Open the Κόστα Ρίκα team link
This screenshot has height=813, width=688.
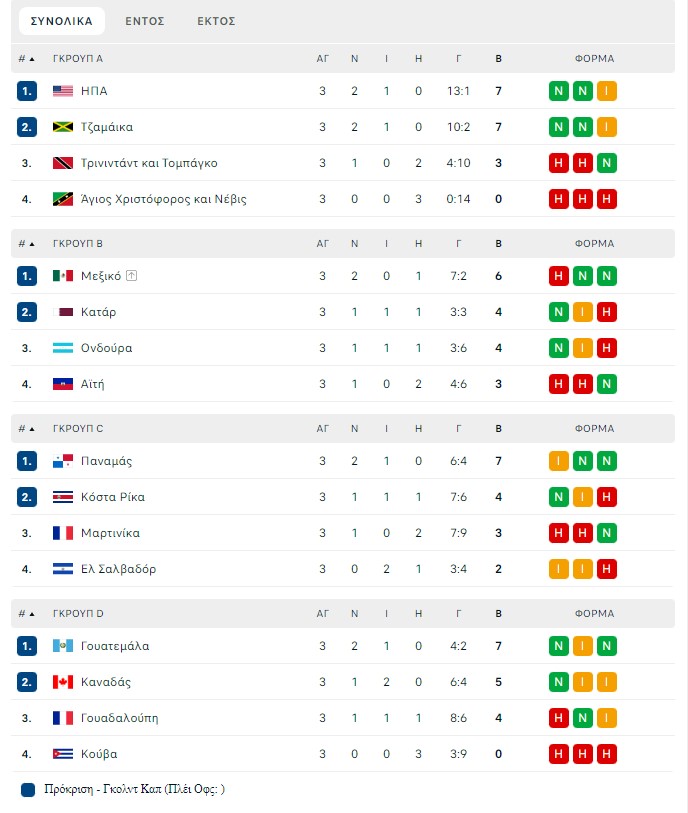tap(113, 497)
